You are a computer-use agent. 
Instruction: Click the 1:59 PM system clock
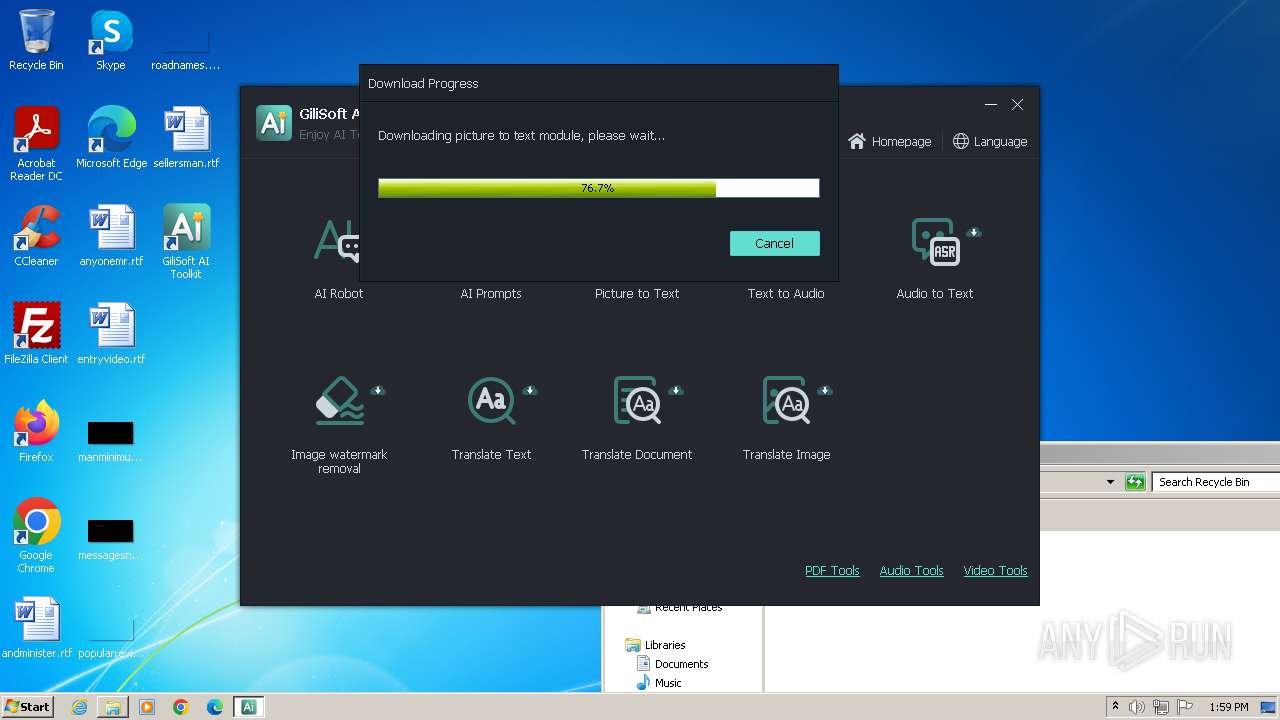[x=1229, y=707]
